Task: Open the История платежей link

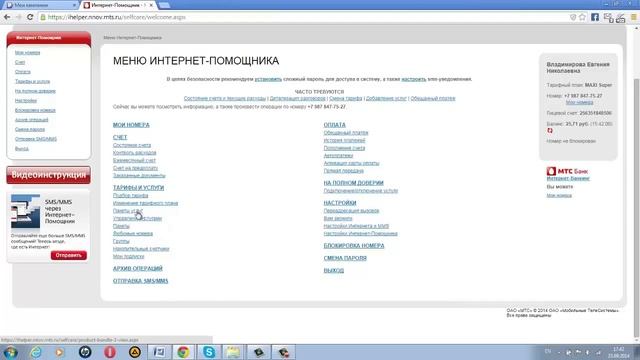Action: (x=344, y=140)
